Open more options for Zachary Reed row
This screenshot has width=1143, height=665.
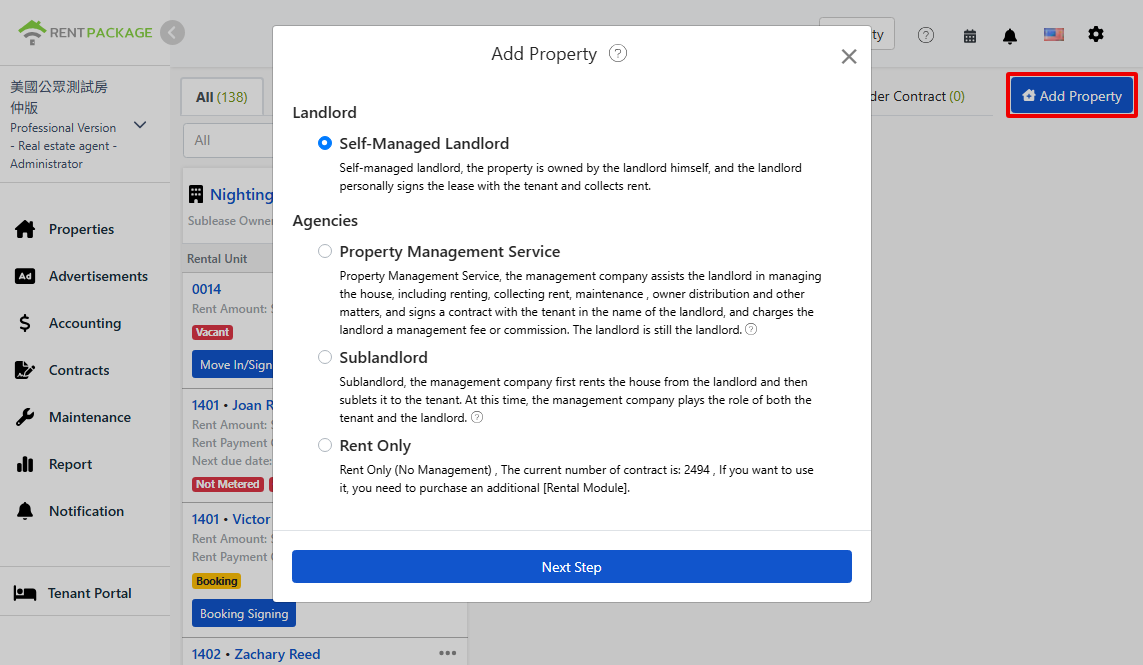click(448, 653)
